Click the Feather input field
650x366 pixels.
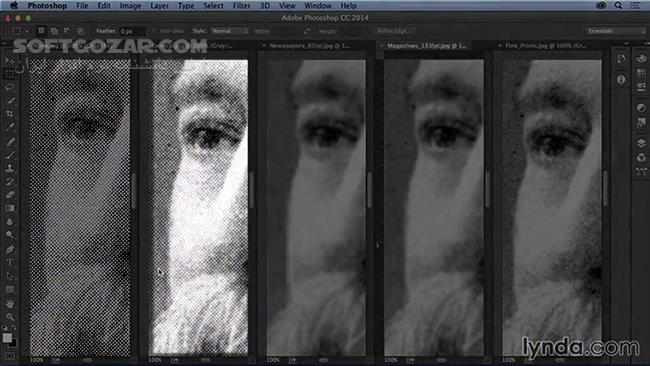coord(132,31)
